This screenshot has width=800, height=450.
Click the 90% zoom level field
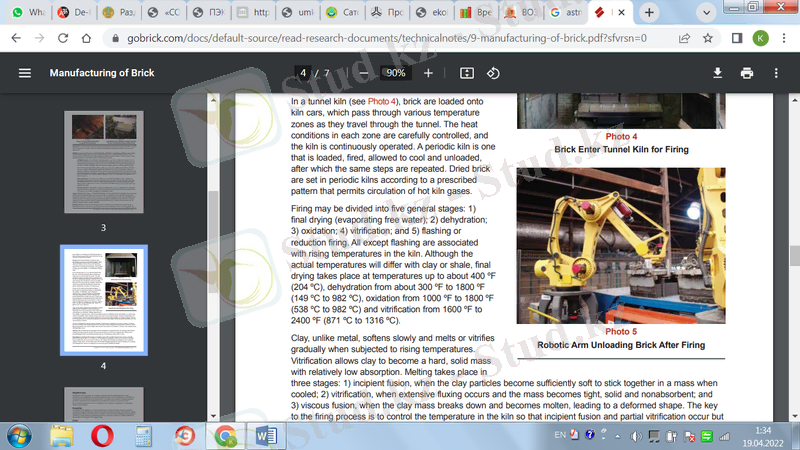pos(395,73)
